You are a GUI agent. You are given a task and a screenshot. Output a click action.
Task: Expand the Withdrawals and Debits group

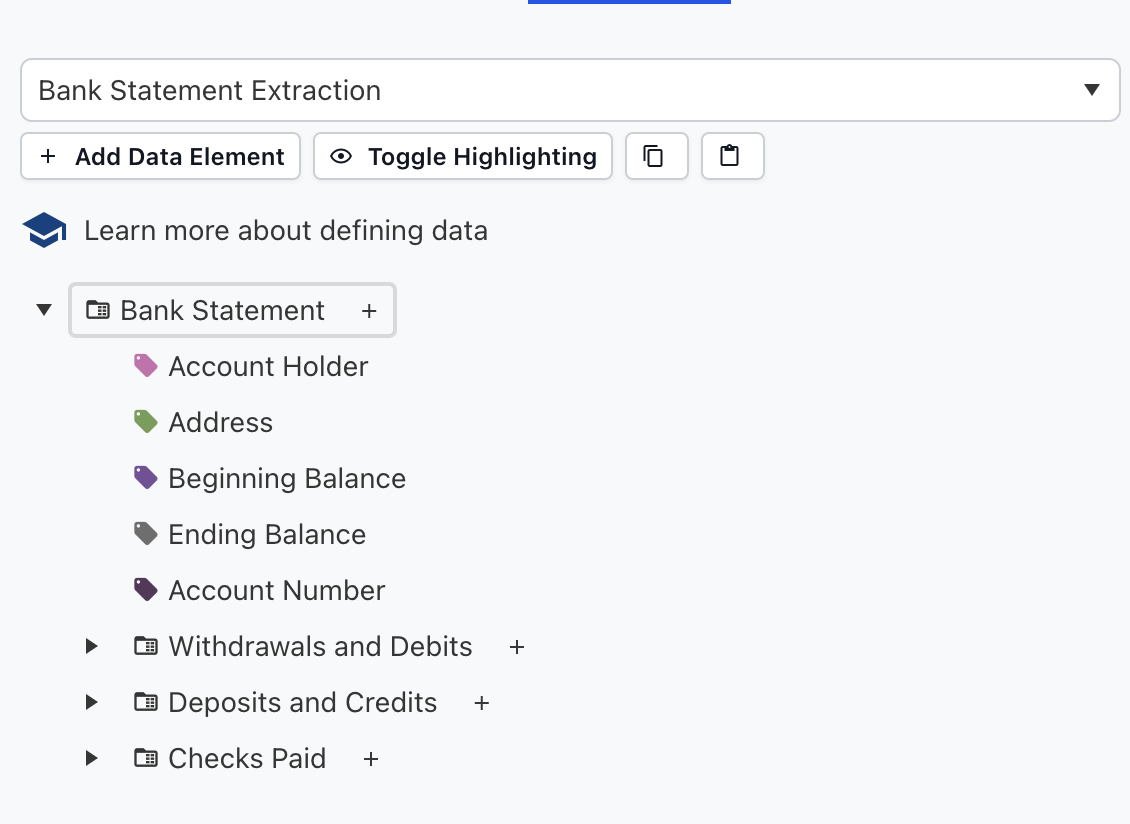(x=90, y=646)
